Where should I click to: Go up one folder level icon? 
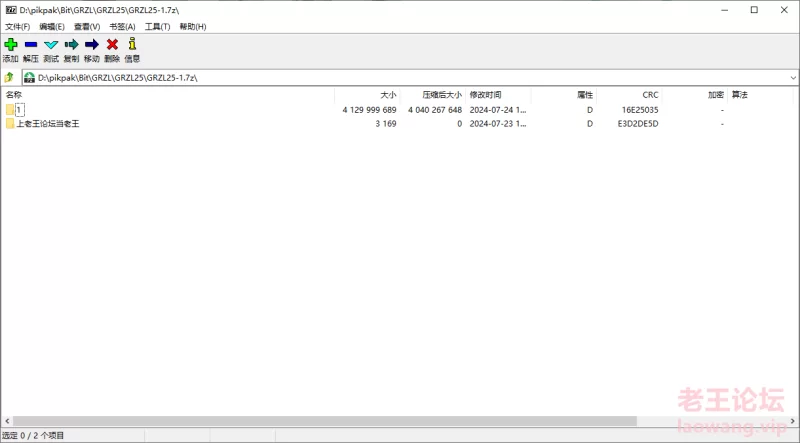[x=9, y=78]
